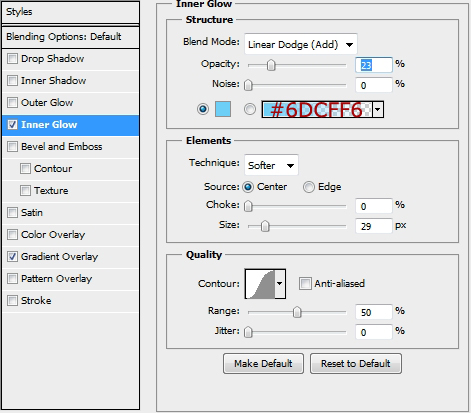Select the gradient radio button
This screenshot has width=471, height=413.
click(250, 109)
